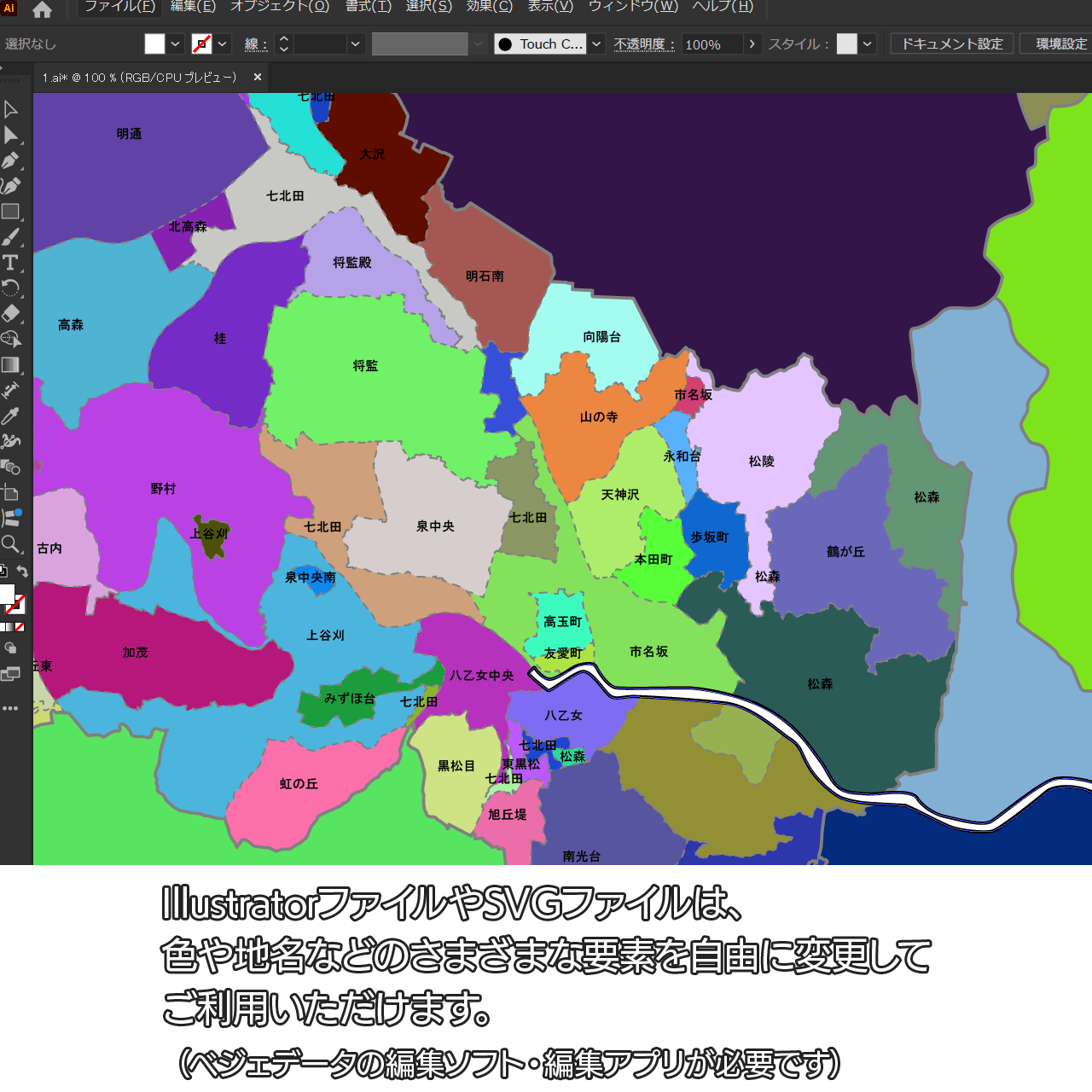Open the fill color dropdown arrow
Image resolution: width=1092 pixels, height=1092 pixels.
[175, 44]
